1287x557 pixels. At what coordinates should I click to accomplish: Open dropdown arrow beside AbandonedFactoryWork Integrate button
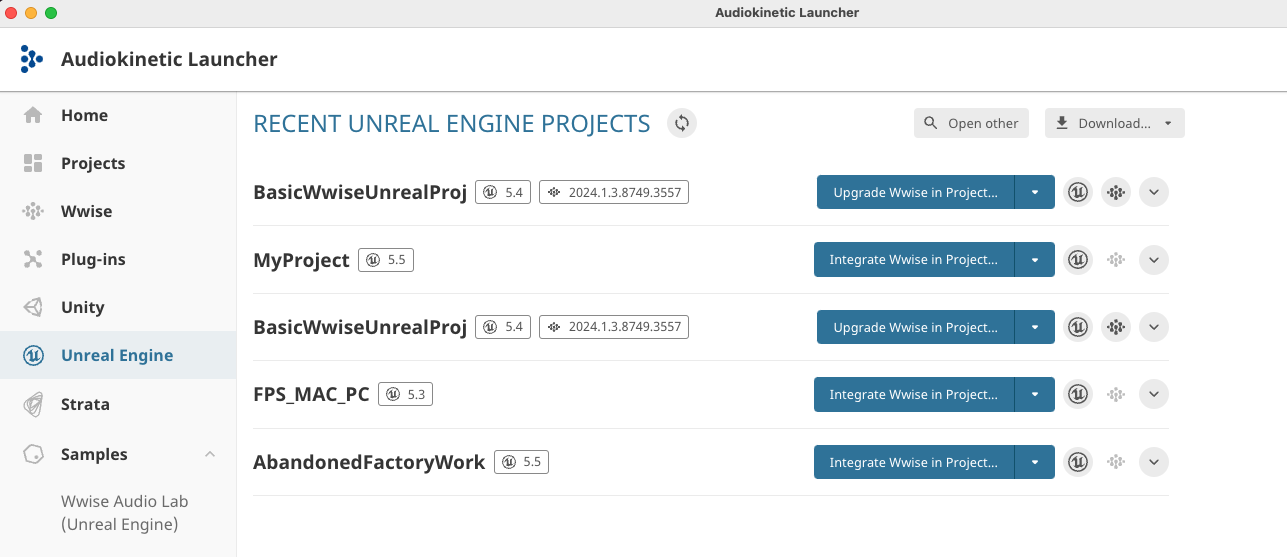tap(1035, 462)
